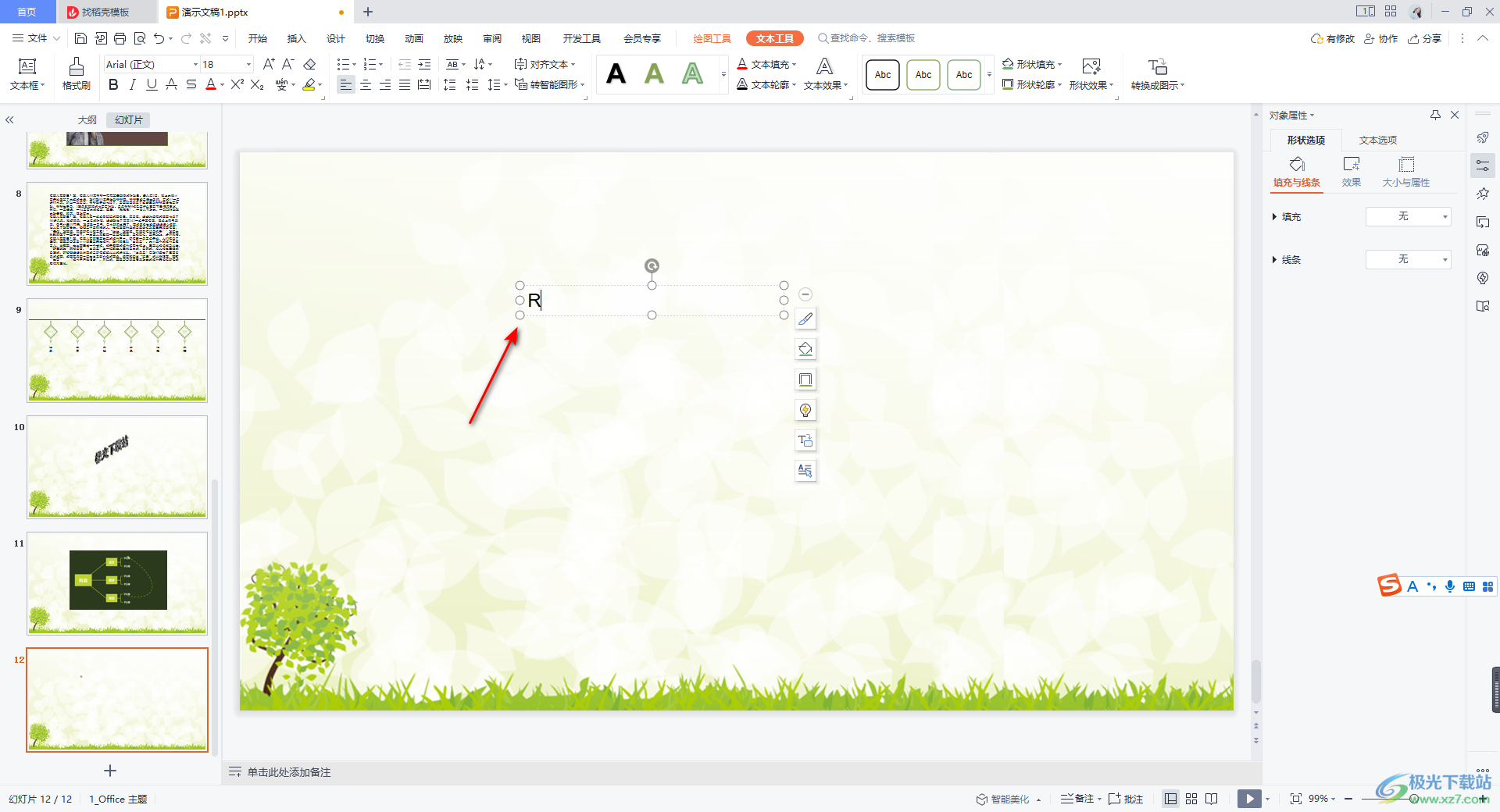Screen dimensions: 1500x812
Task: Click the 文本效果 button
Action: click(825, 74)
